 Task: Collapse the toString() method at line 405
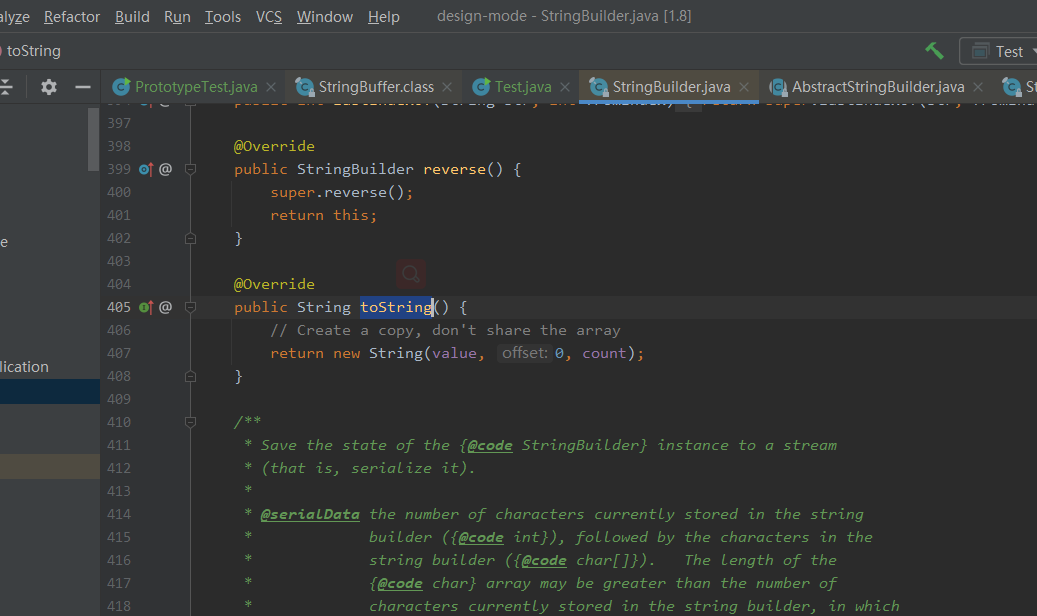coord(190,307)
